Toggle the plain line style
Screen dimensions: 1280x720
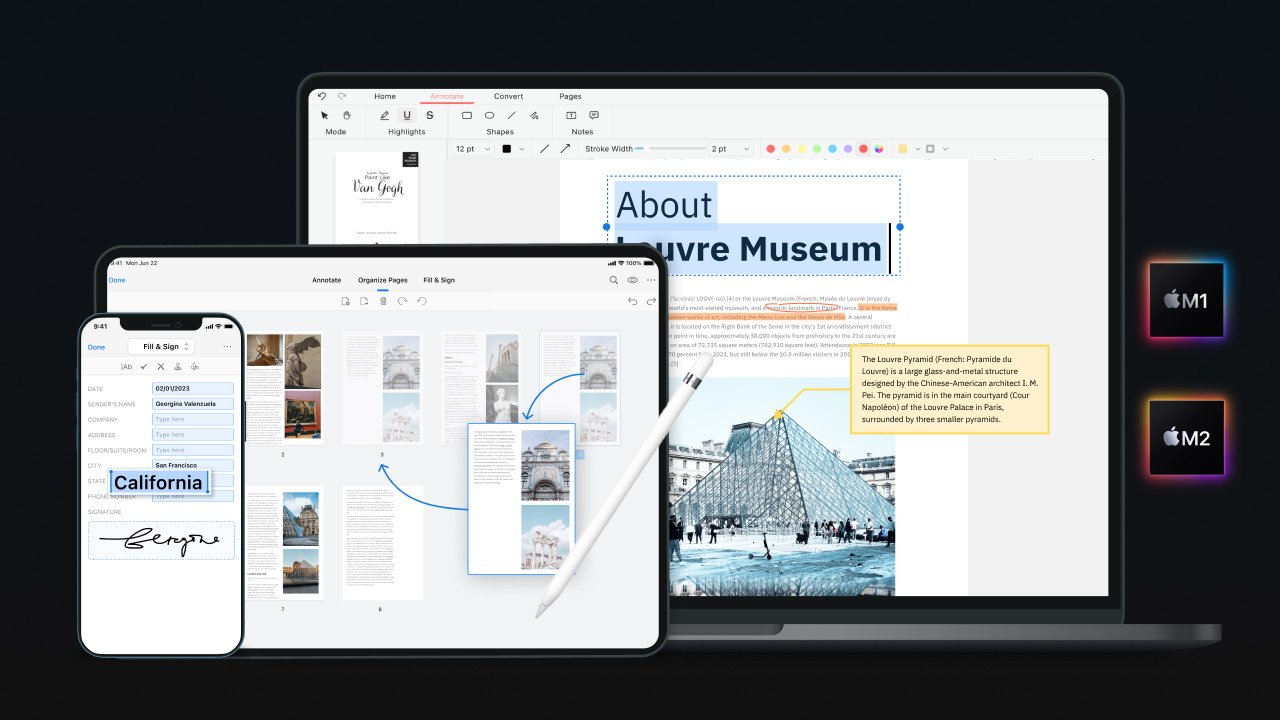point(544,149)
